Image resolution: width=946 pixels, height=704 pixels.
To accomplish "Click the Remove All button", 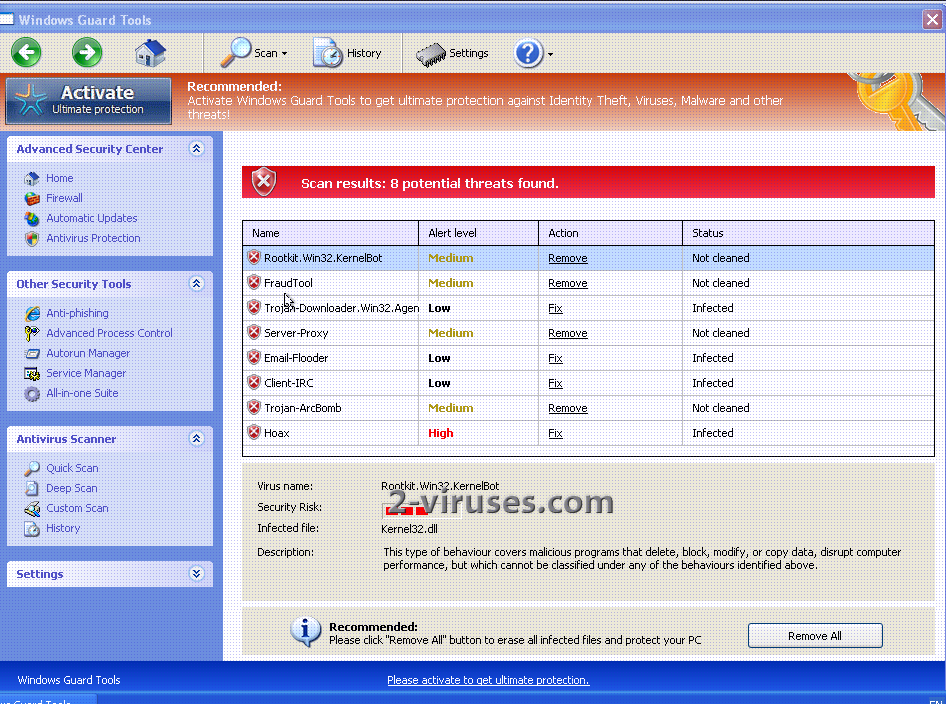I will 815,636.
